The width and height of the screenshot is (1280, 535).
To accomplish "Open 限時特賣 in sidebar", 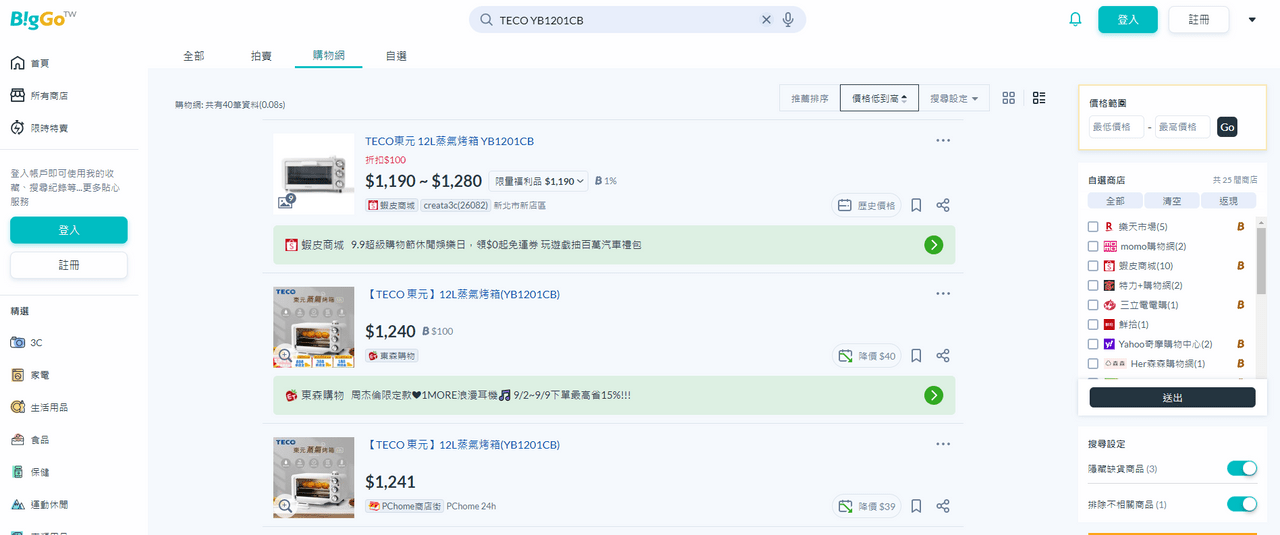I will point(39,128).
